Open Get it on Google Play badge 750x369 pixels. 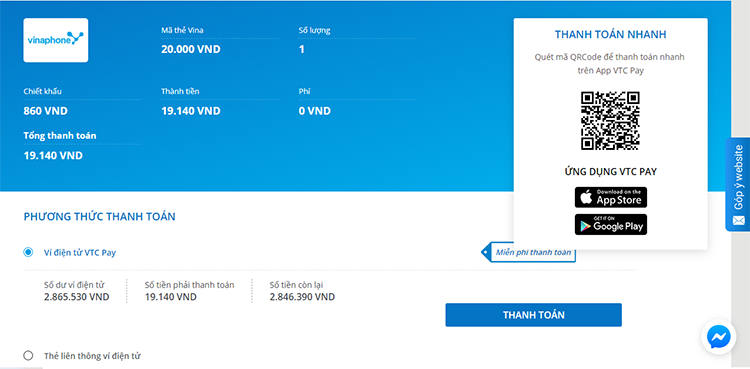[x=611, y=224]
